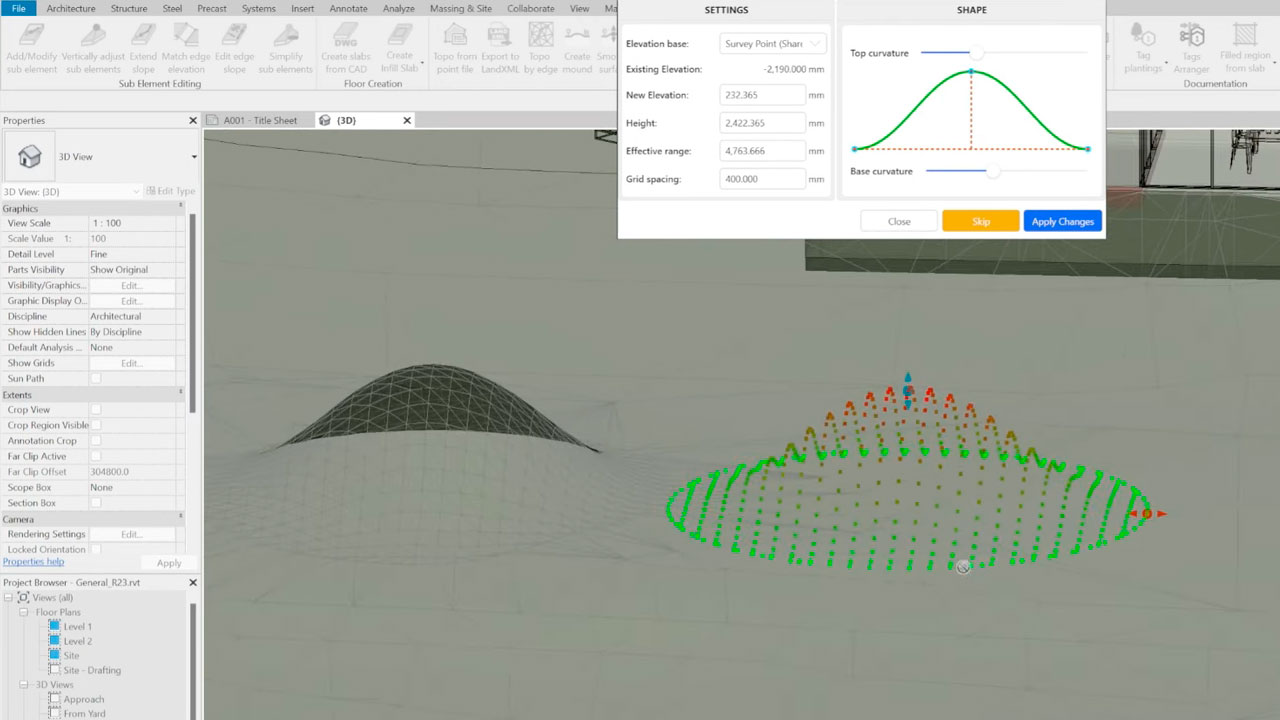Click the Grid spacing input field
The image size is (1280, 720).
pyautogui.click(x=762, y=179)
